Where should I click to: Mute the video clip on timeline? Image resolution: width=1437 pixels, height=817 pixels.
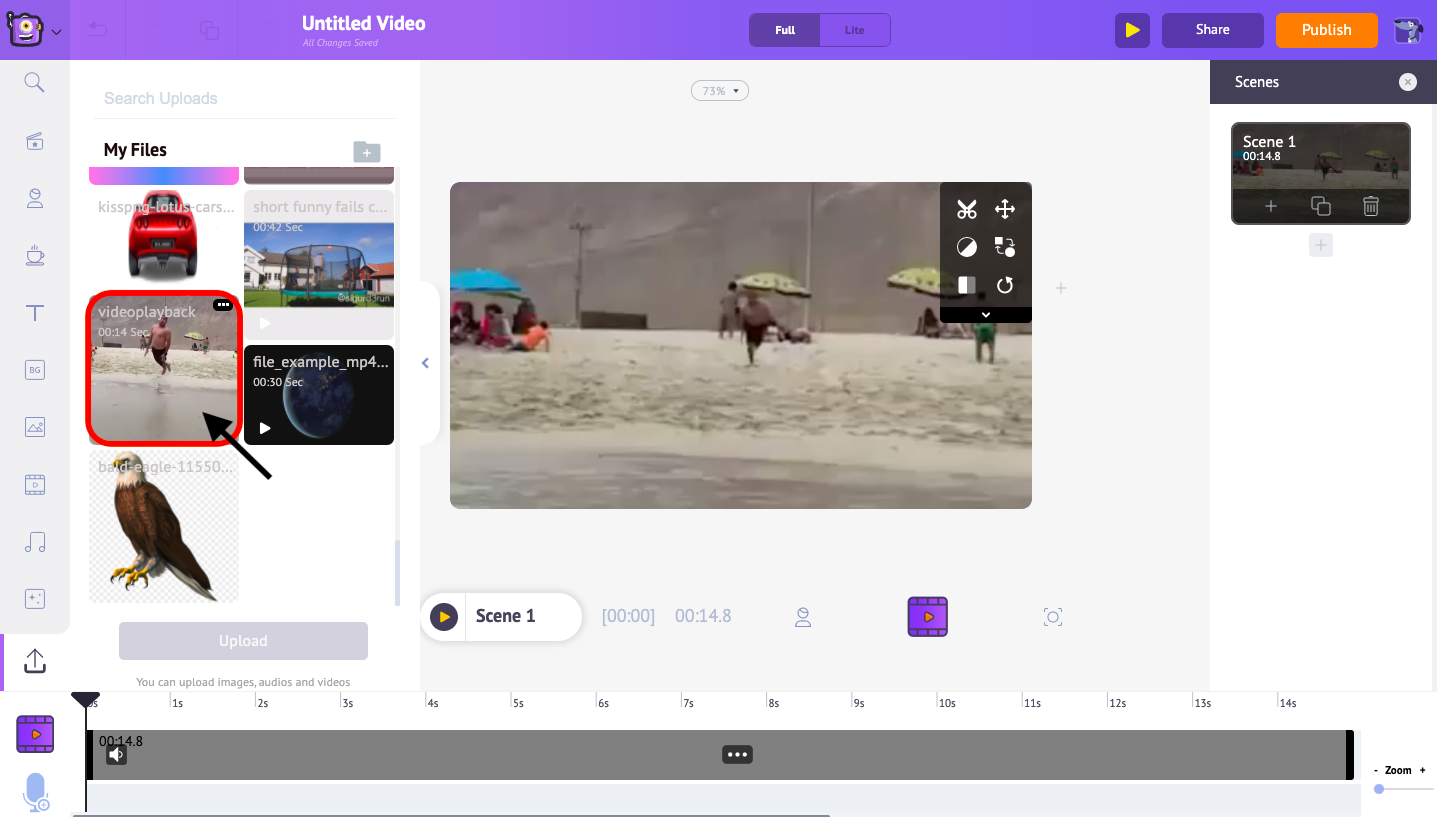[x=117, y=755]
